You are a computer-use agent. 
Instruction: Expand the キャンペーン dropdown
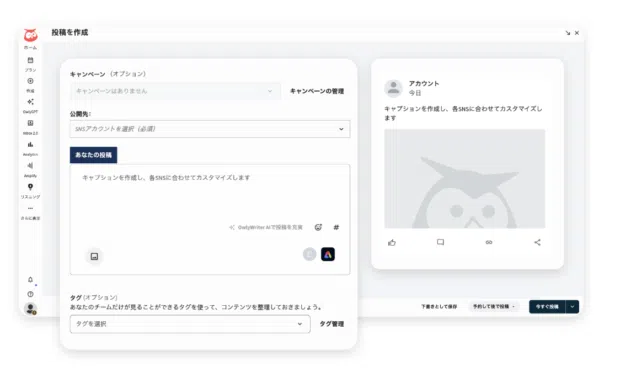(x=176, y=91)
